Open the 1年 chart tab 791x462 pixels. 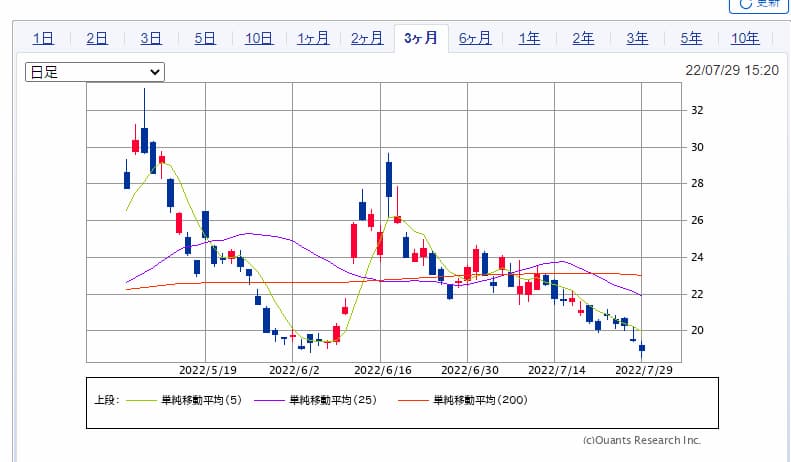[x=529, y=38]
